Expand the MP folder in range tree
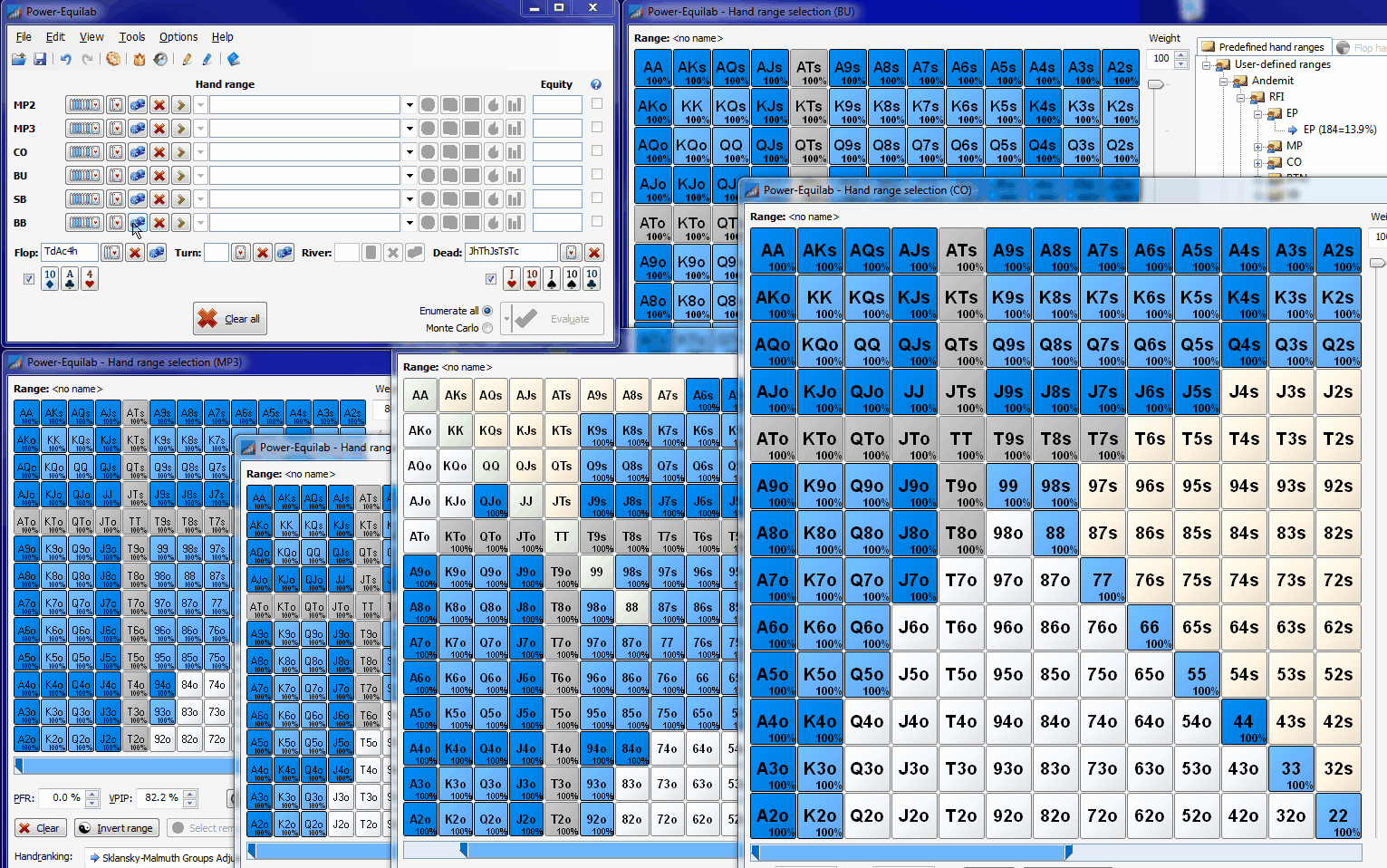The height and width of the screenshot is (868, 1387). [1257, 146]
